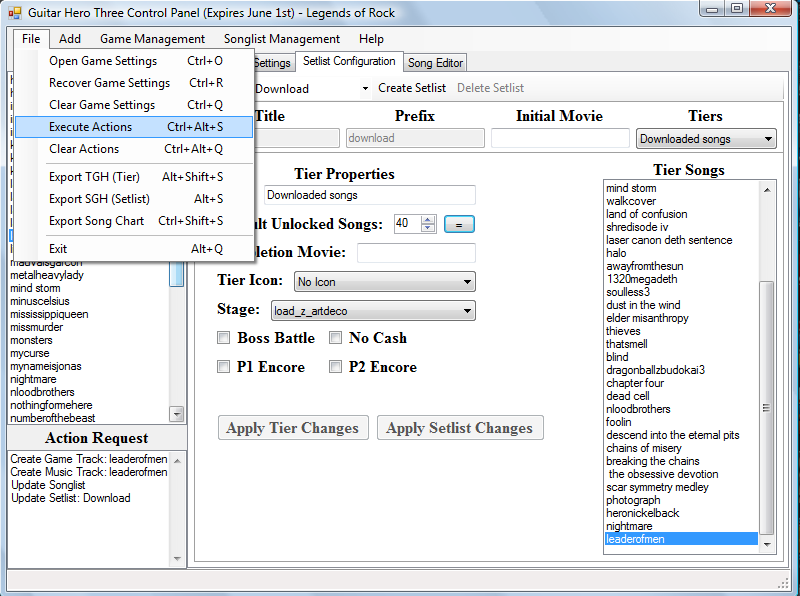The width and height of the screenshot is (800, 596).
Task: Maximize the Control Panel window
Action: (737, 9)
